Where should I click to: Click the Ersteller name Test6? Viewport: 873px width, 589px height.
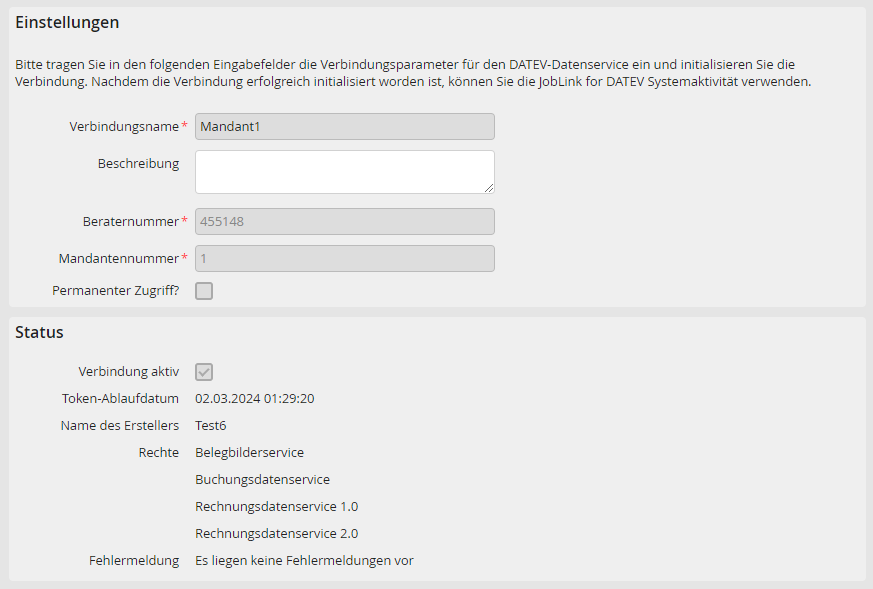pos(210,425)
